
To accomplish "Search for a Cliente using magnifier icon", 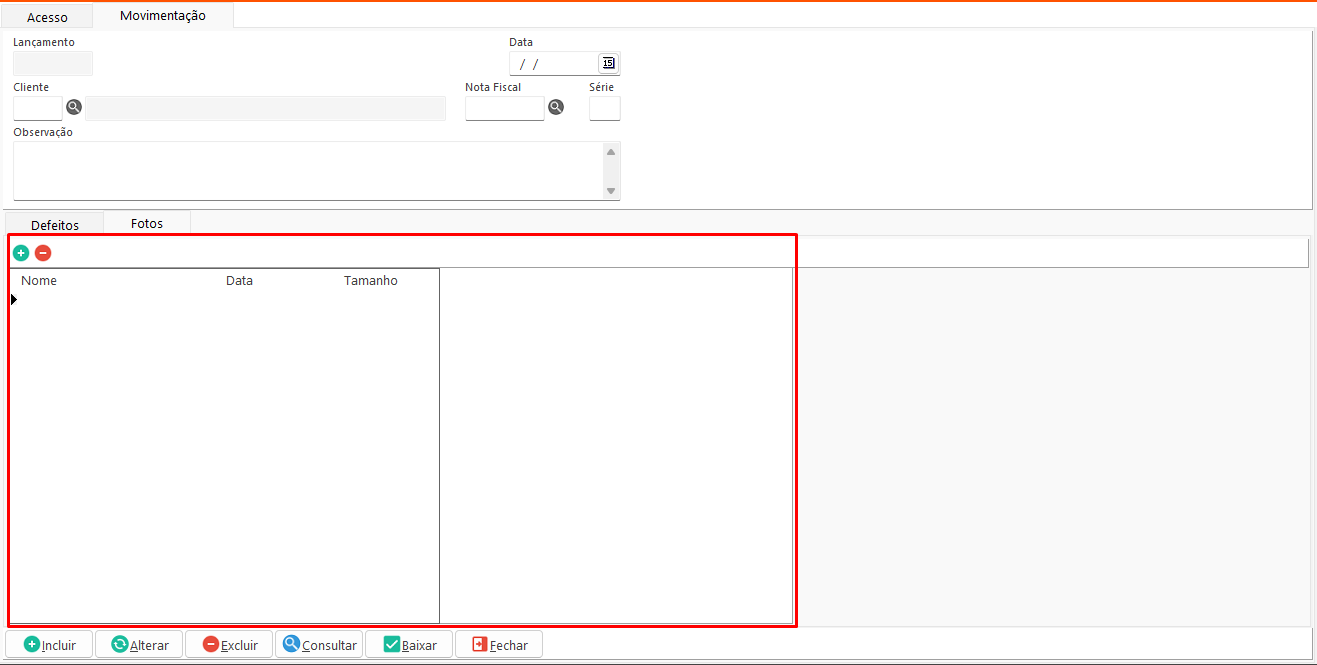I will tap(74, 107).
